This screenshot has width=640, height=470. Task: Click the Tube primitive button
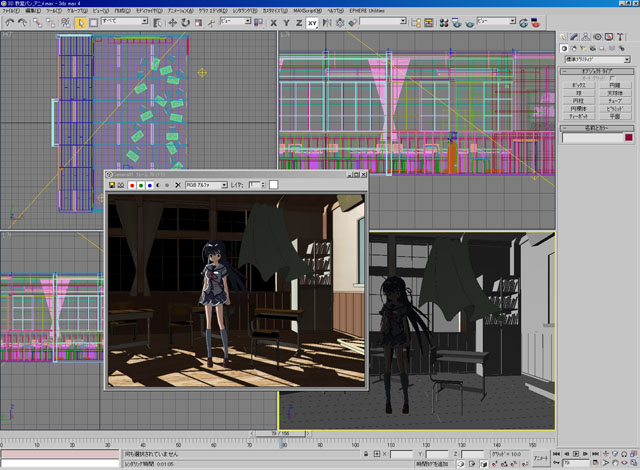coord(615,101)
